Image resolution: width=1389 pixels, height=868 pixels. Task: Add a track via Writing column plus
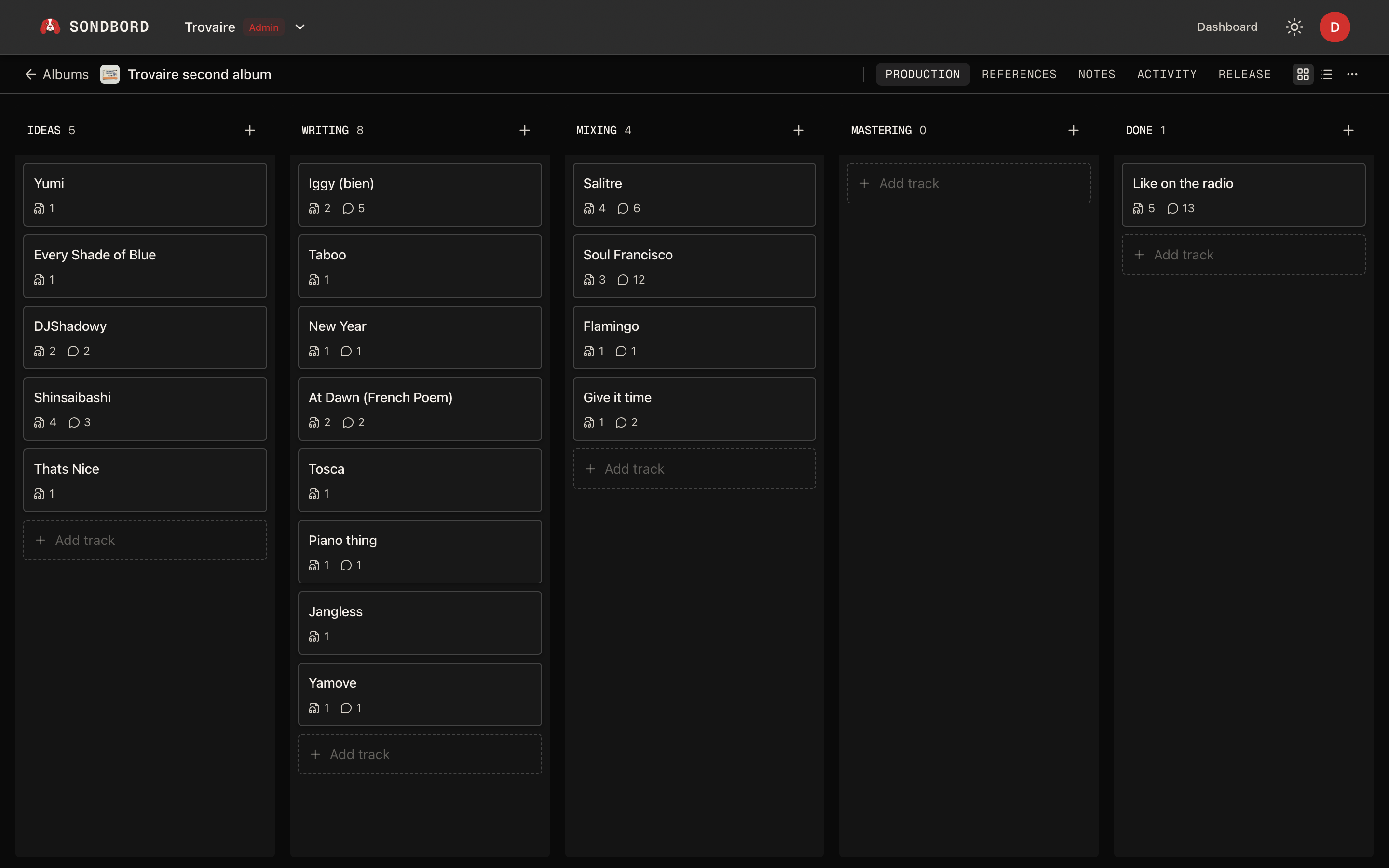[x=525, y=130]
